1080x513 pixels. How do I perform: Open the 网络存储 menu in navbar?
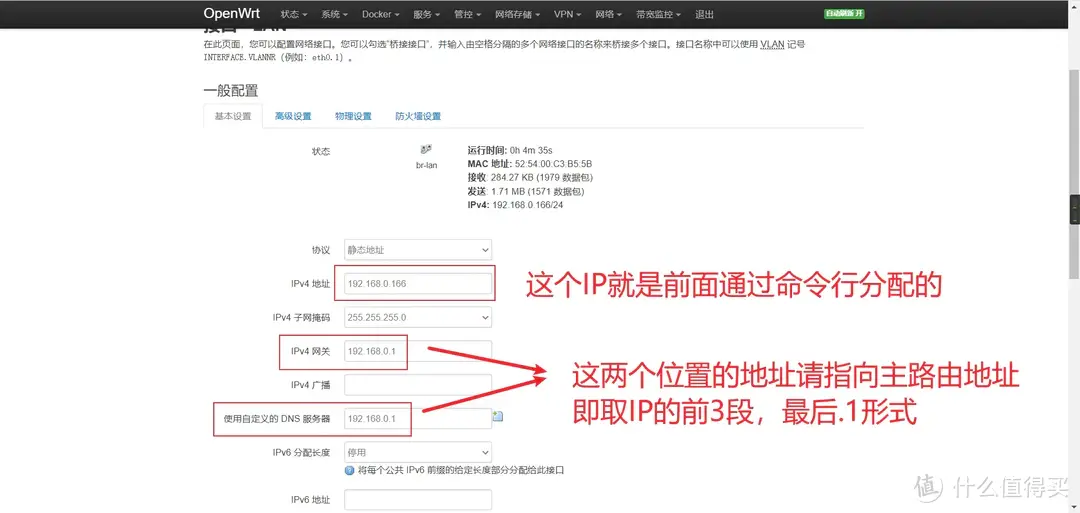click(517, 14)
